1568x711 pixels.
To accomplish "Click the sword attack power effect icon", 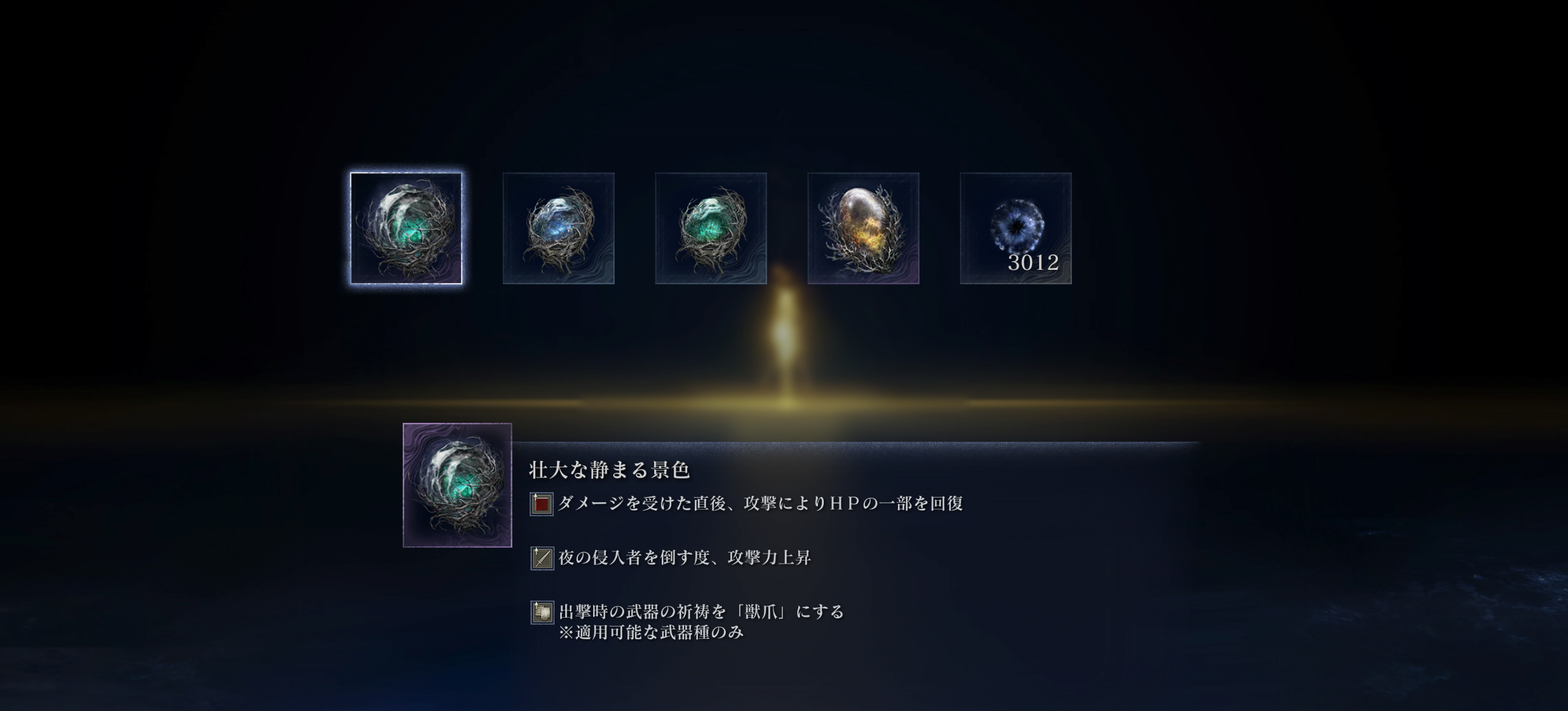I will (x=542, y=558).
